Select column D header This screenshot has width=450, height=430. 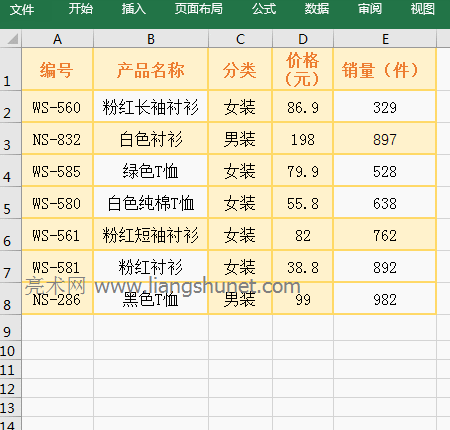tap(303, 39)
